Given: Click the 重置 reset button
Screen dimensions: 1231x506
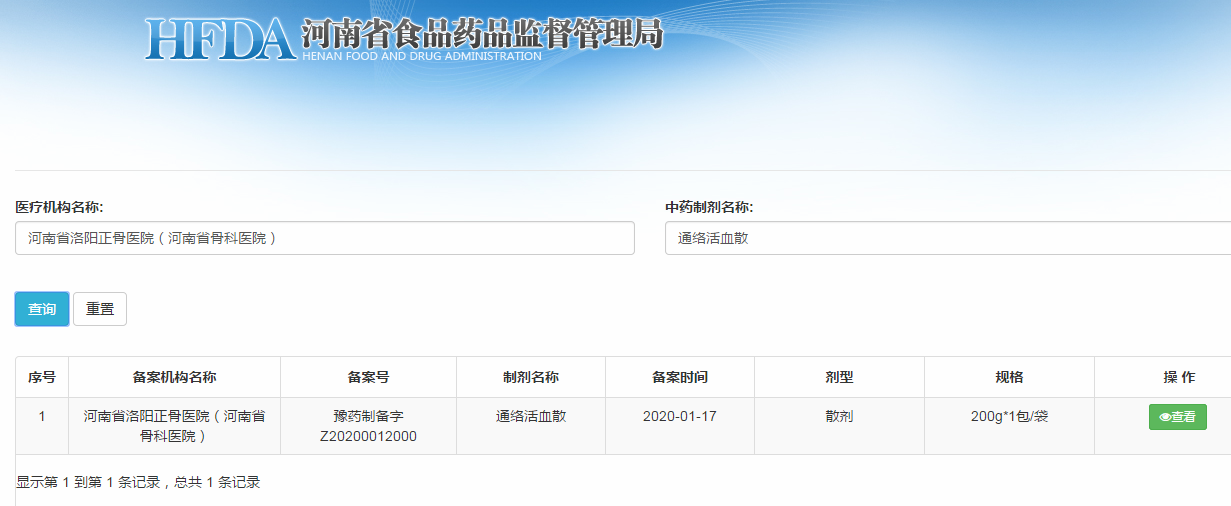Looking at the screenshot, I should (x=100, y=309).
